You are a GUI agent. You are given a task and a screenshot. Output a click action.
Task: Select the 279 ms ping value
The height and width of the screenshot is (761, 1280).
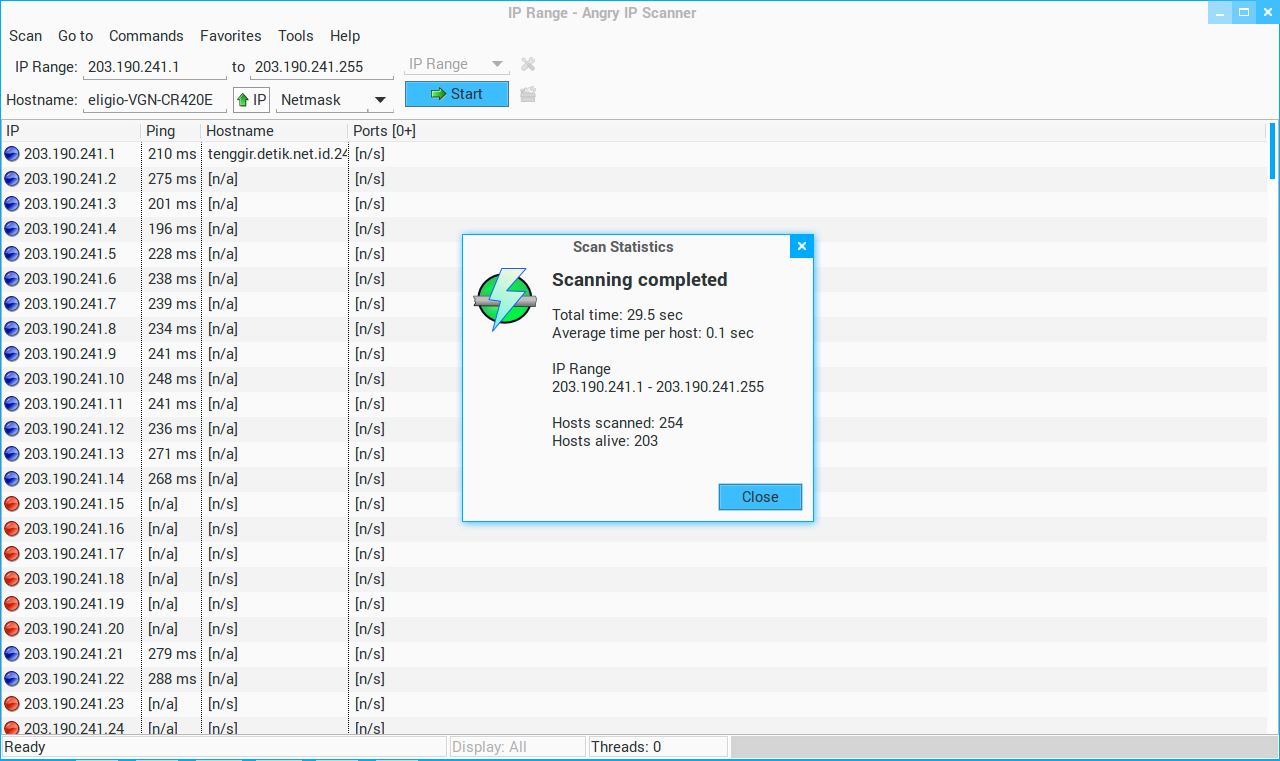172,654
